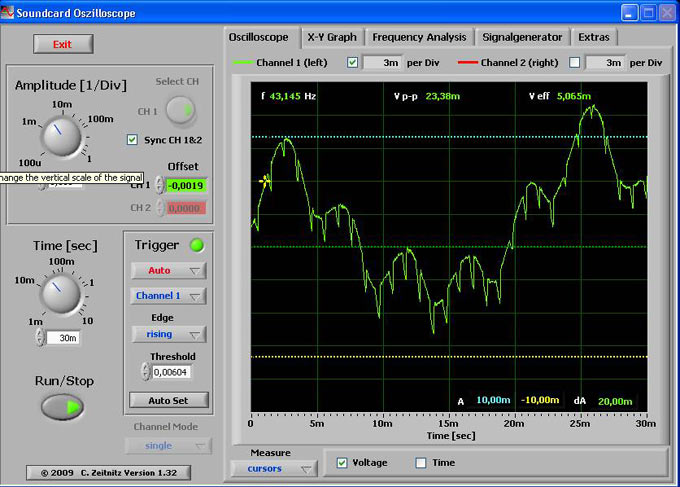Click the CH 1 offset stepper arrows
This screenshot has width=680, height=487.
160,185
